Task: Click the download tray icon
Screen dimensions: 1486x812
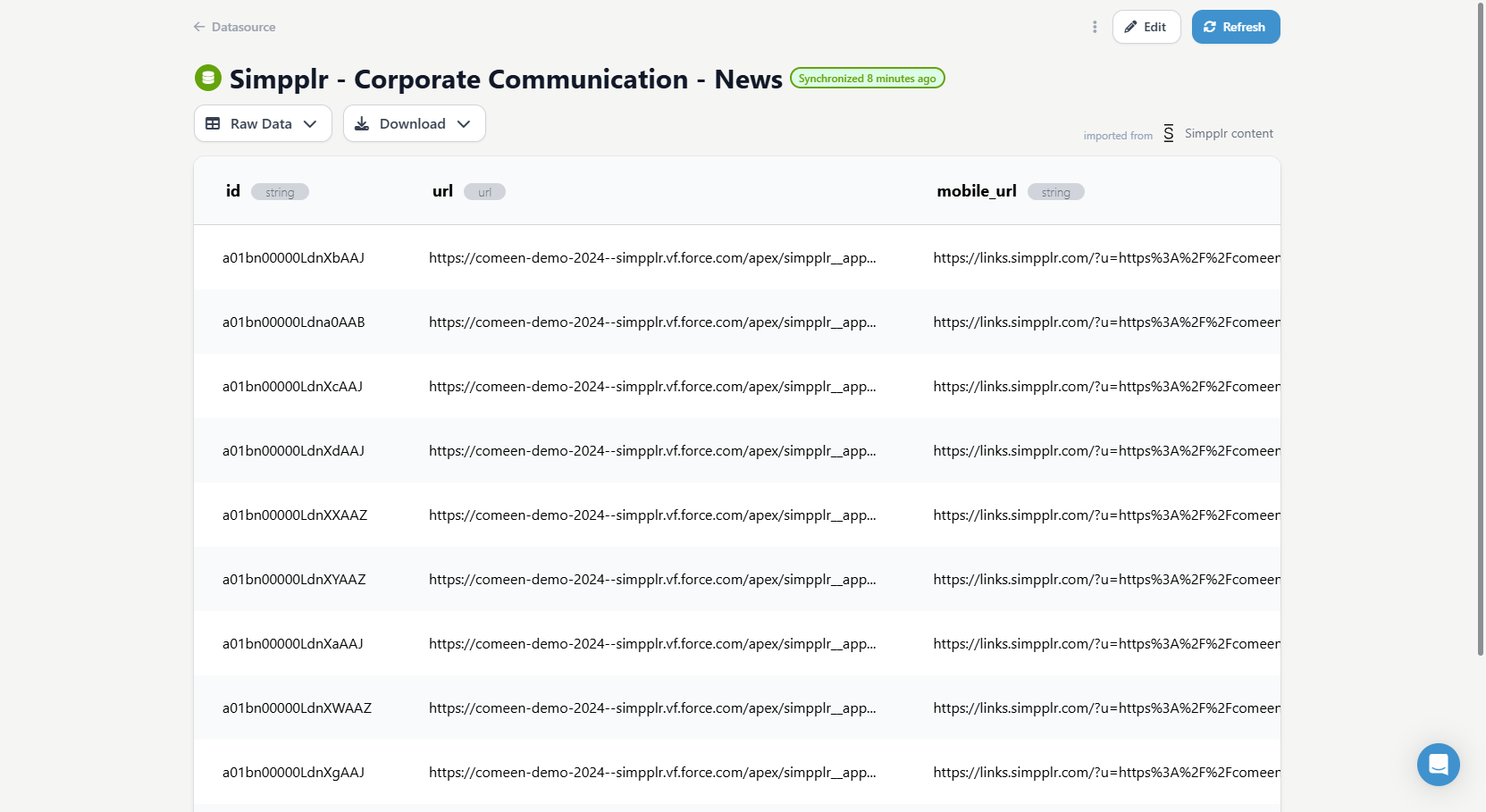Action: (x=362, y=123)
